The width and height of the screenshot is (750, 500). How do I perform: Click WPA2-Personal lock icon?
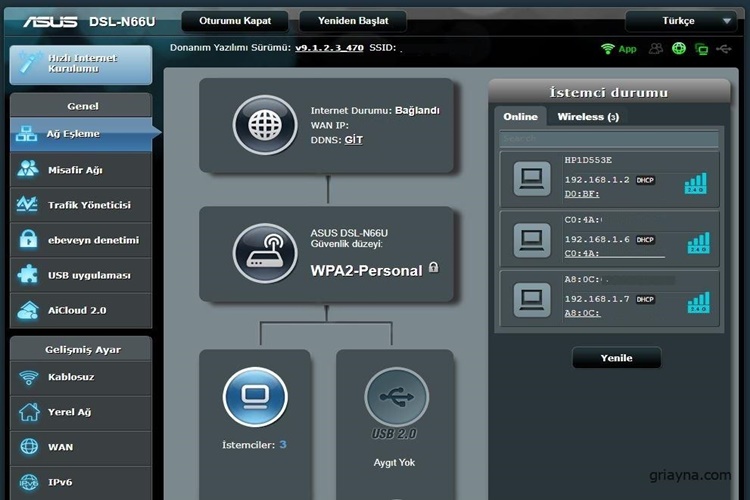(x=433, y=267)
